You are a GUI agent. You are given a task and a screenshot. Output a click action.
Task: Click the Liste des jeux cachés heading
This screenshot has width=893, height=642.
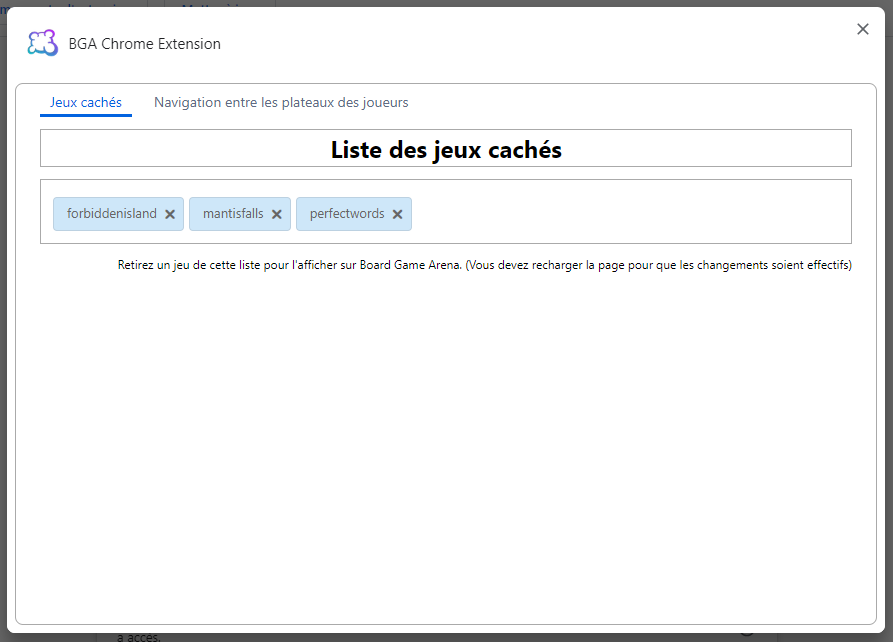point(446,150)
